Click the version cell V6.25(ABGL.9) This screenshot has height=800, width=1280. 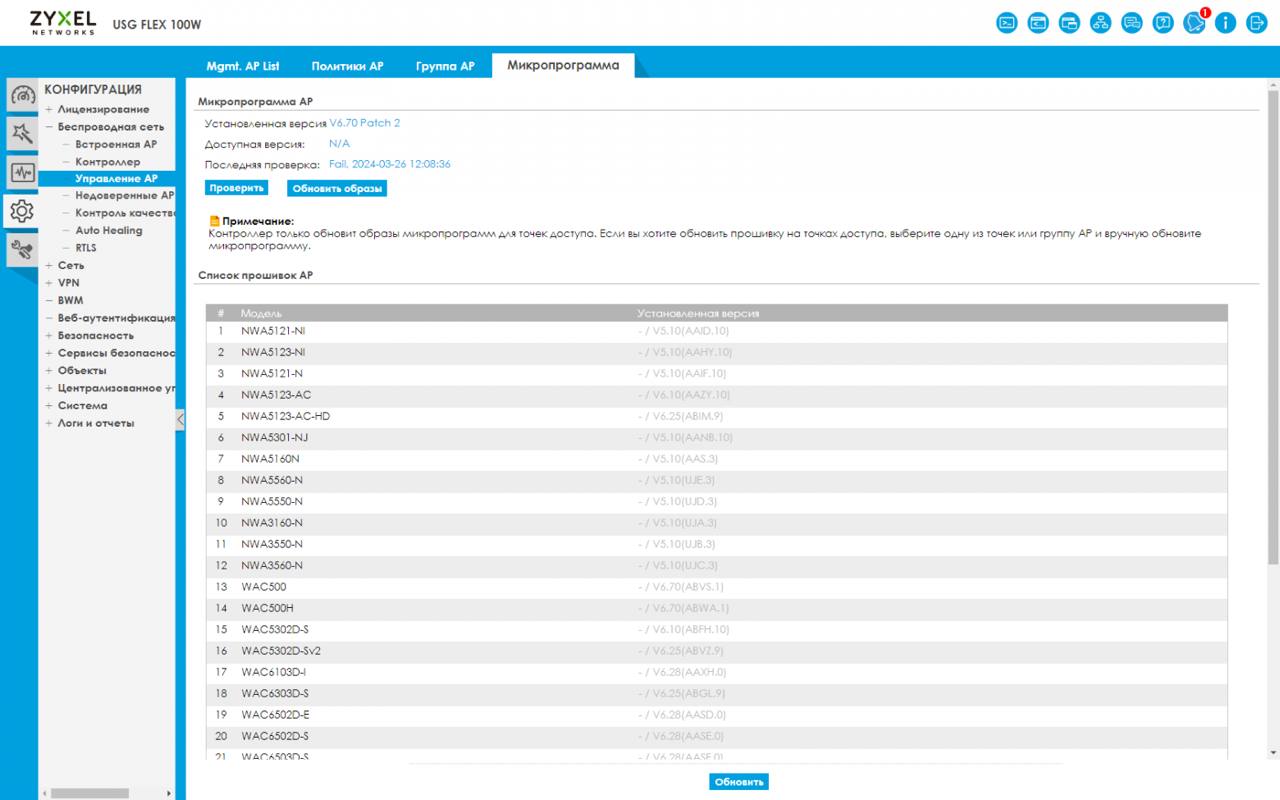tap(682, 694)
